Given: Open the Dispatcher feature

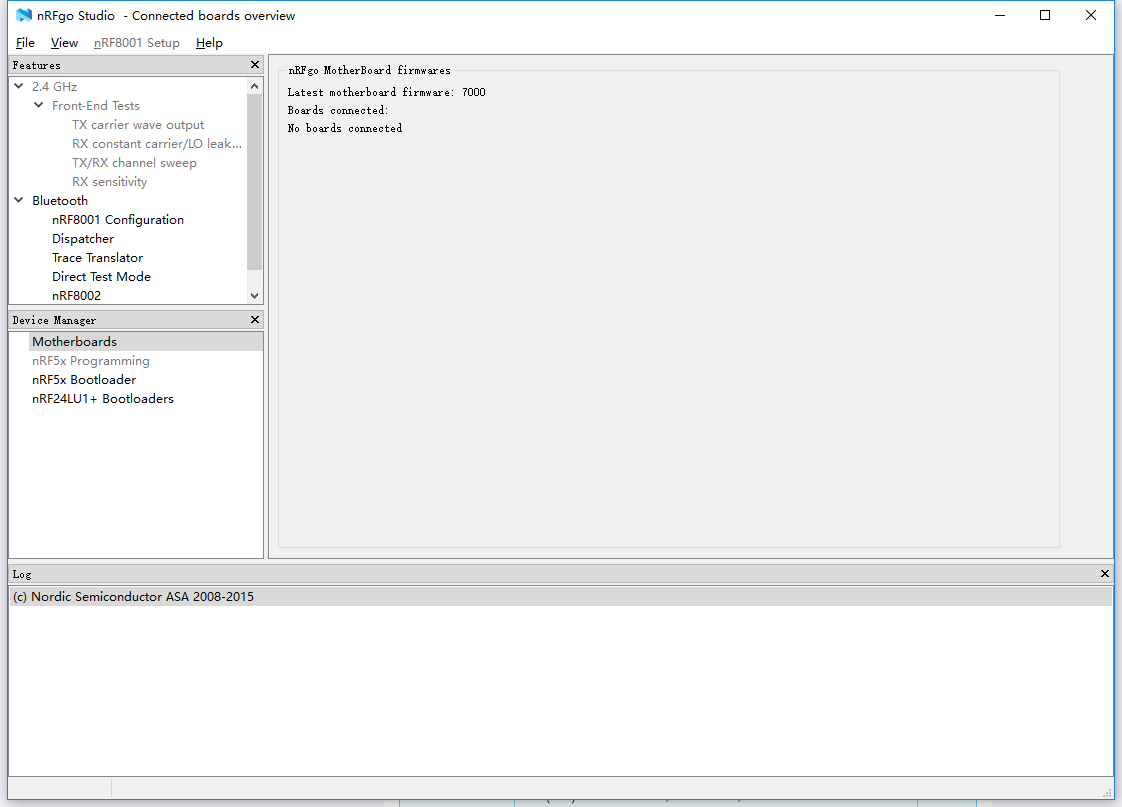Looking at the screenshot, I should point(83,239).
